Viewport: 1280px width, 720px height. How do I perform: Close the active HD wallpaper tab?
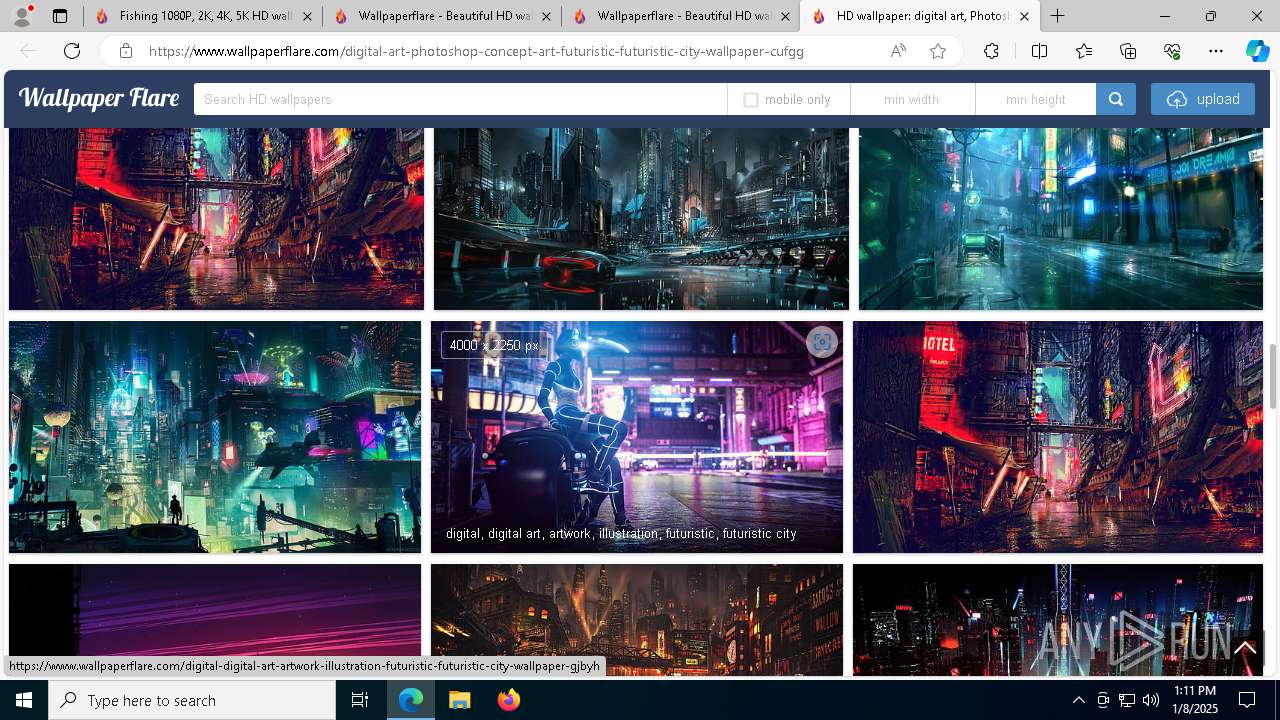click(x=1024, y=16)
